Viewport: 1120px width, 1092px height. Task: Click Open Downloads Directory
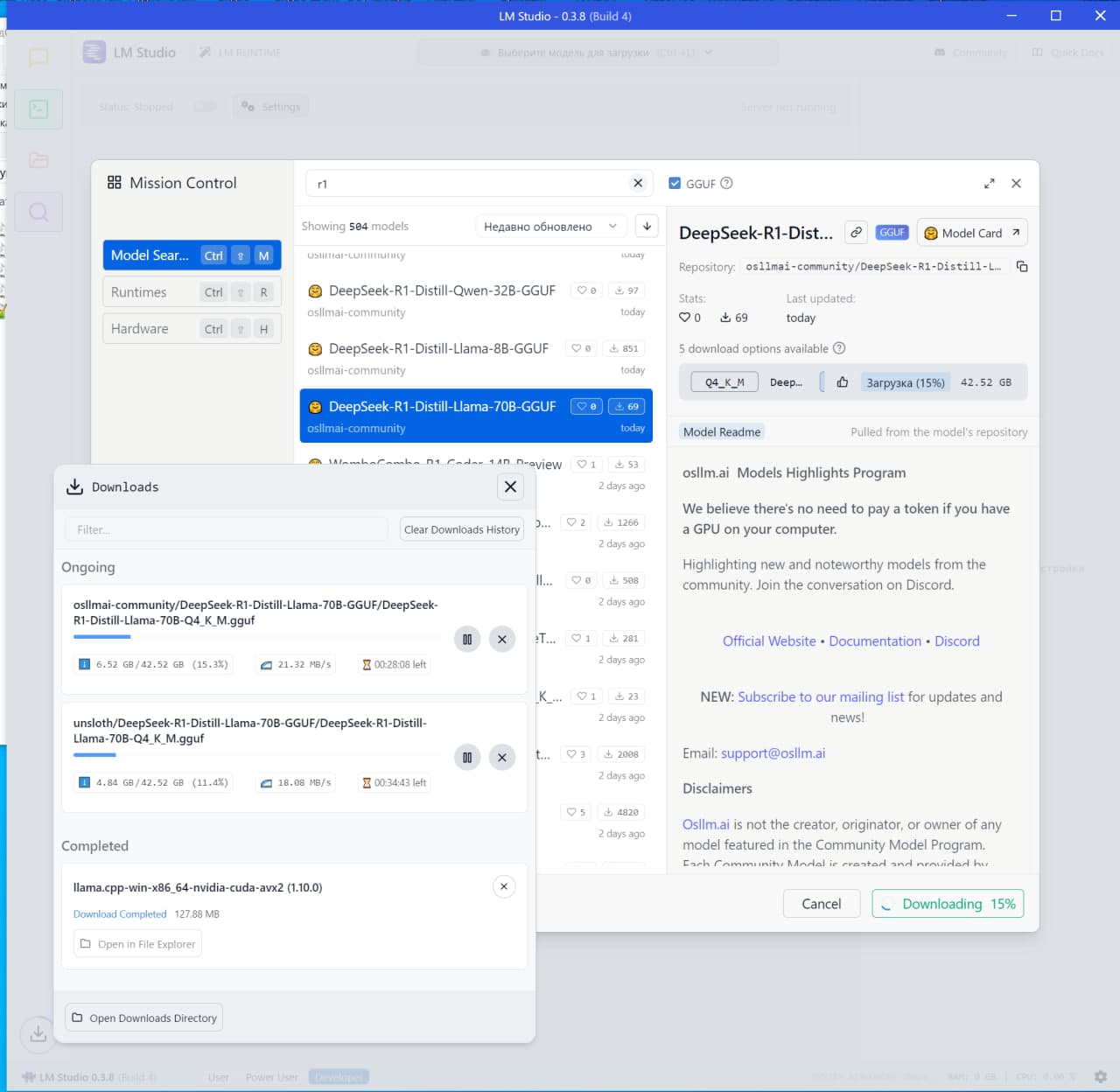coord(144,1018)
